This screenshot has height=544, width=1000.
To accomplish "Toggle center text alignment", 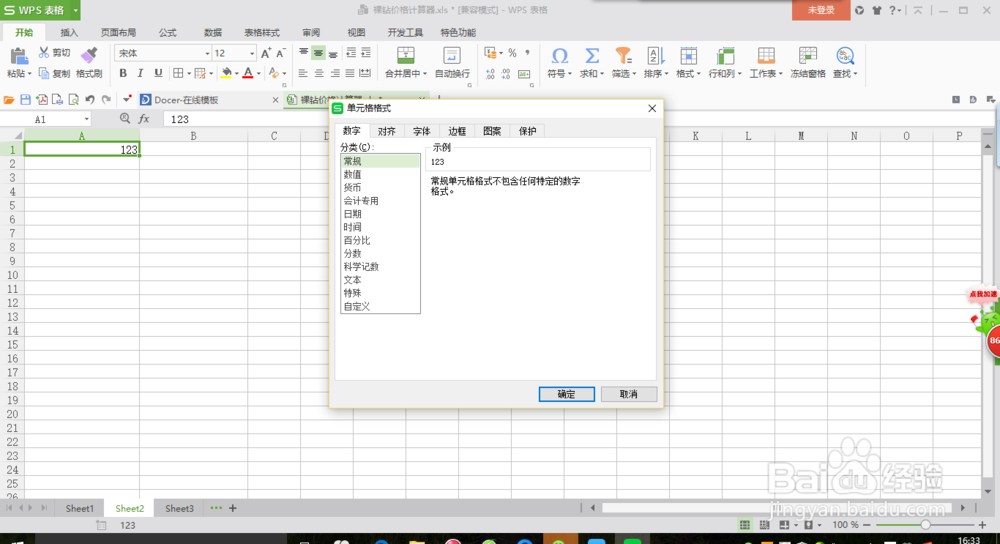I will click(x=319, y=73).
